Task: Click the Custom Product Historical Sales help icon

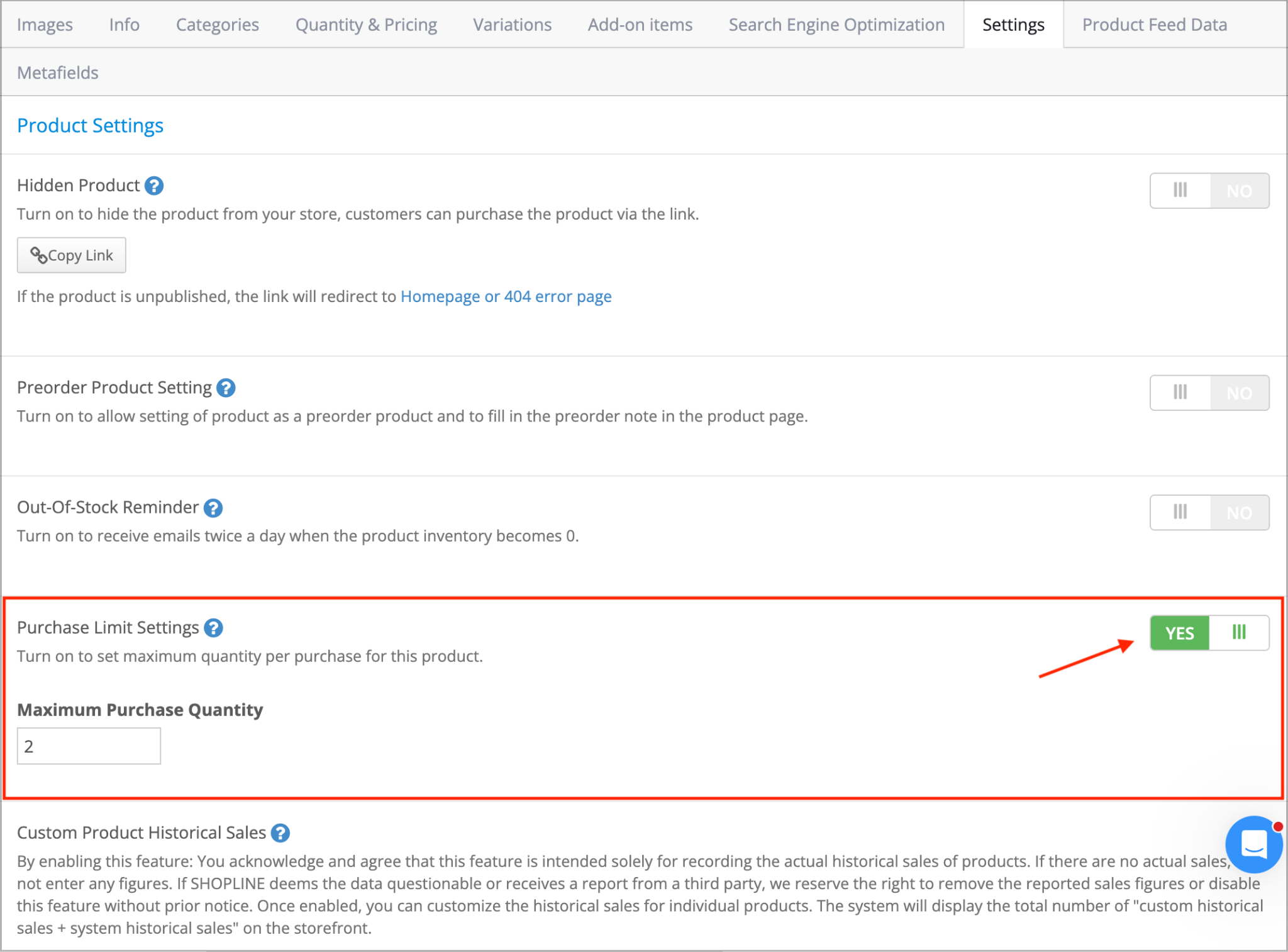Action: [x=280, y=833]
